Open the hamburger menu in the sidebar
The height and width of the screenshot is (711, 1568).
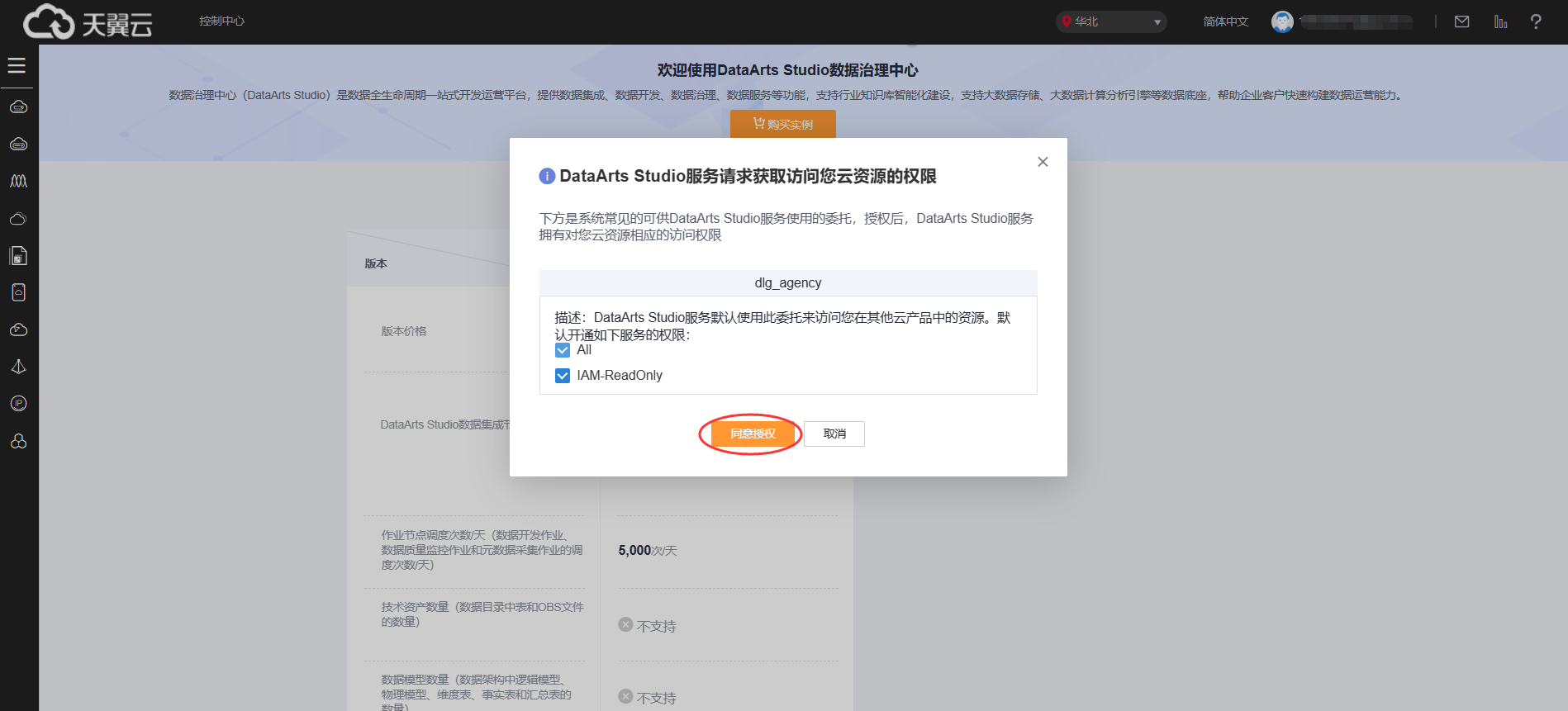point(17,65)
